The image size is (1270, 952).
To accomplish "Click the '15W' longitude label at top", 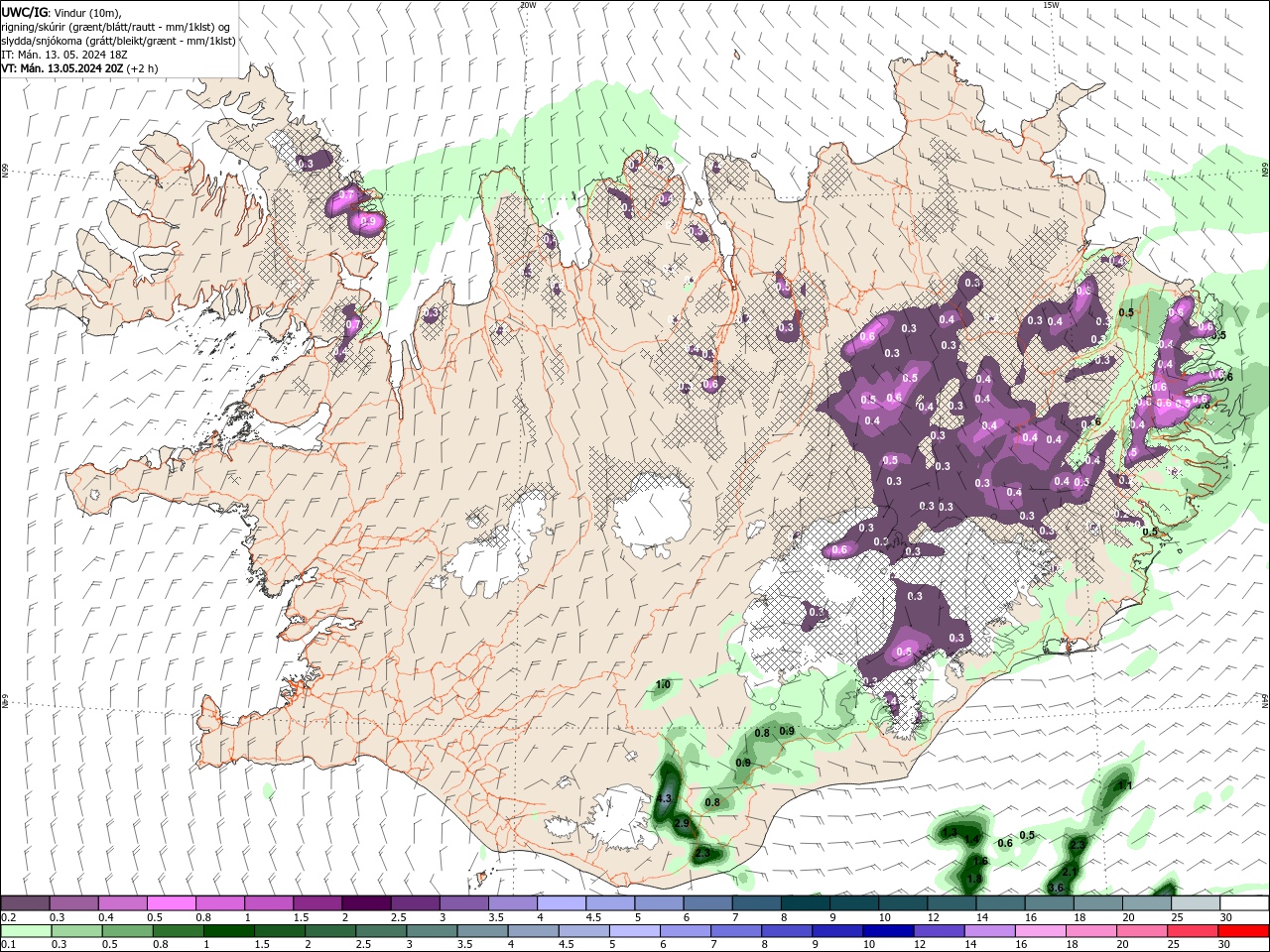I will (1051, 5).
